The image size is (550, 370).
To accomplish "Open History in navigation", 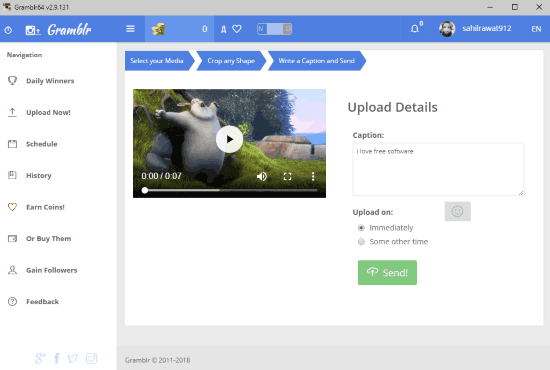I will (39, 176).
